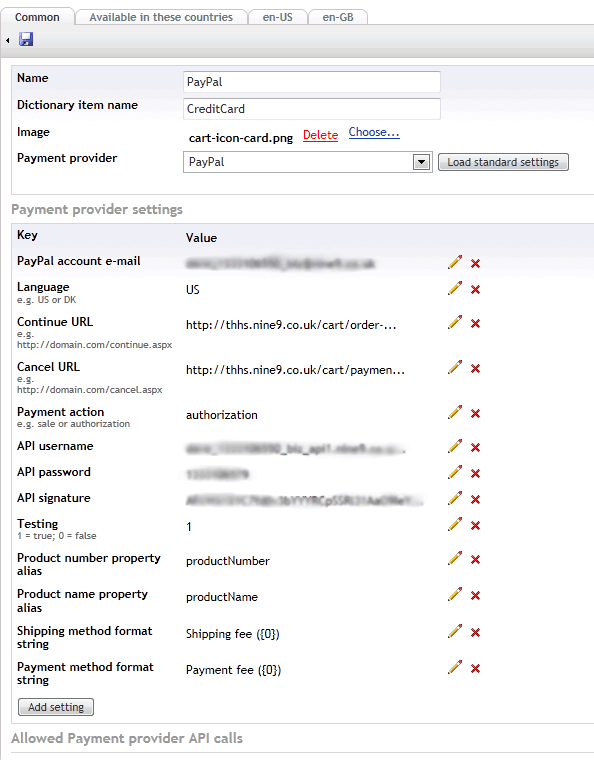Delete Shipping method format string setting
Screen dimensions: 594x760
(475, 633)
